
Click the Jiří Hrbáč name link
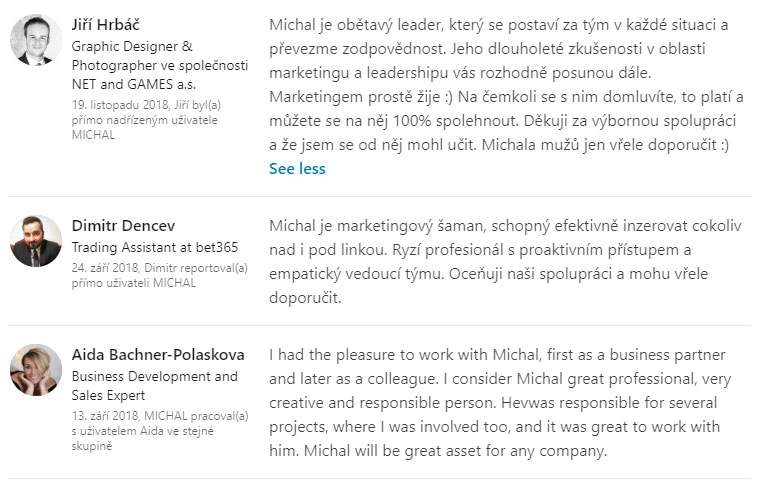tap(106, 25)
